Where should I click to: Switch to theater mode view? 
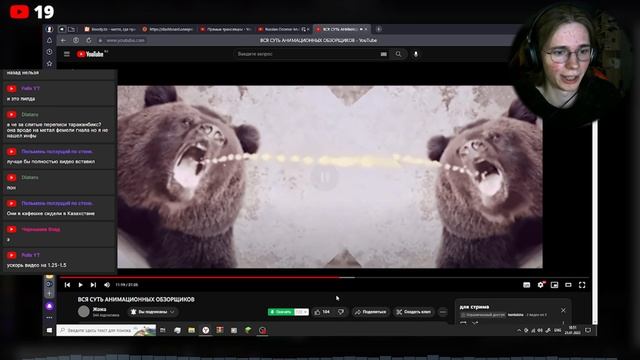coord(568,285)
